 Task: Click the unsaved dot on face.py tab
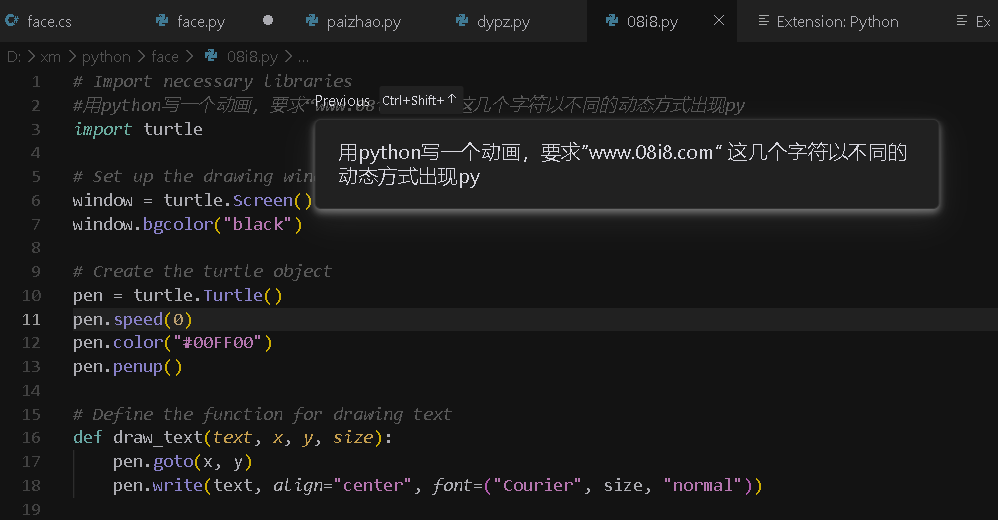pyautogui.click(x=268, y=21)
